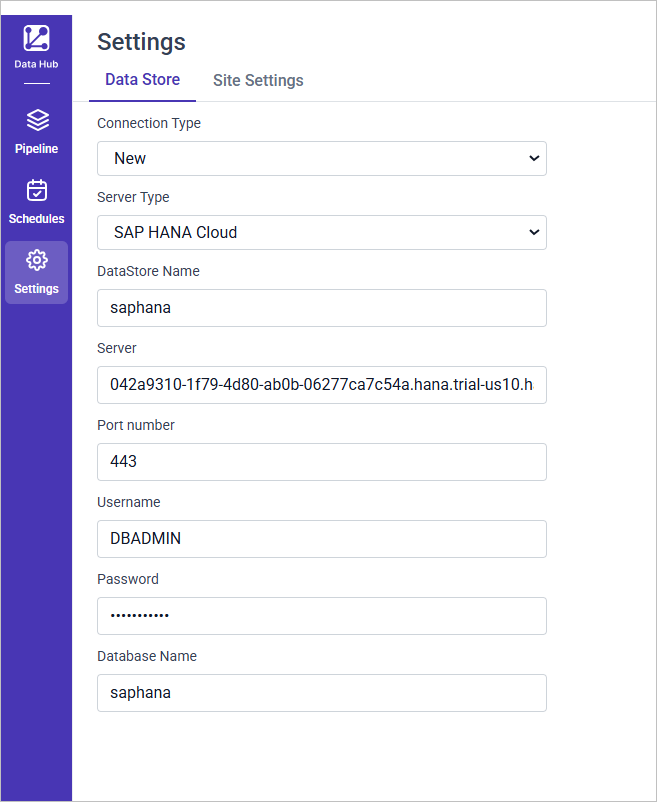Switch to the Site Settings tab
This screenshot has height=802, width=657.
[258, 80]
